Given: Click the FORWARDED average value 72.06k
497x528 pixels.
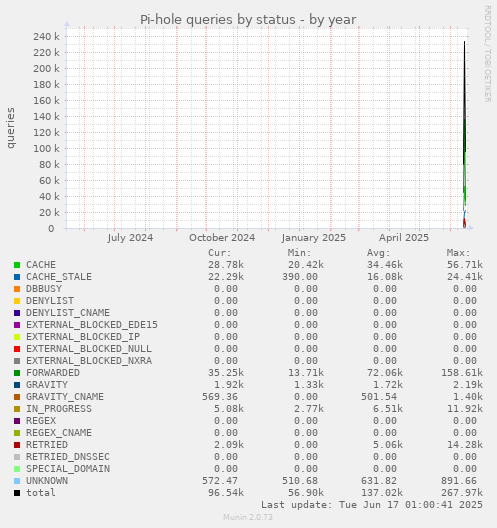Looking at the screenshot, I should point(385,373).
